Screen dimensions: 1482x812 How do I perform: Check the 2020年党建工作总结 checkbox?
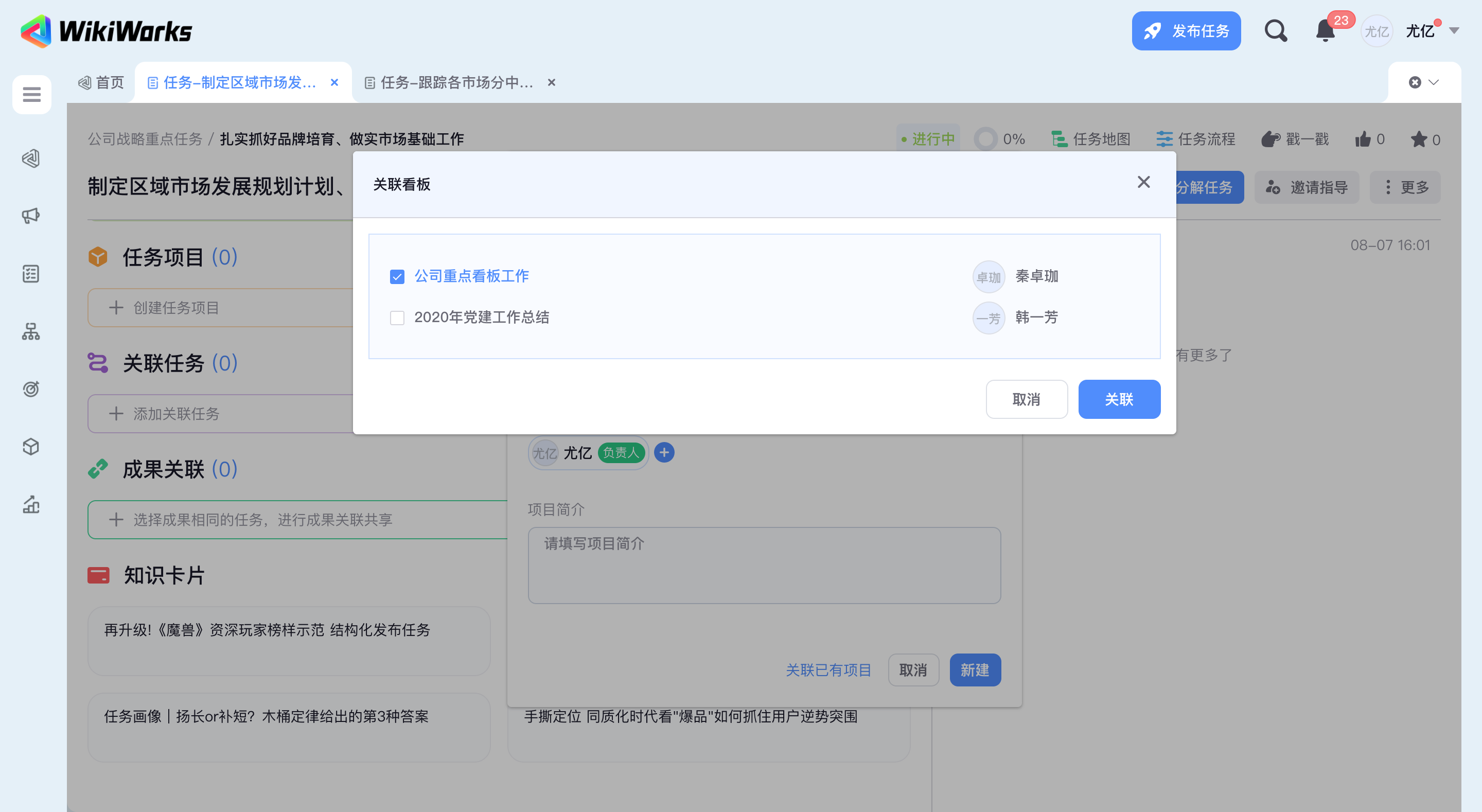(x=397, y=317)
